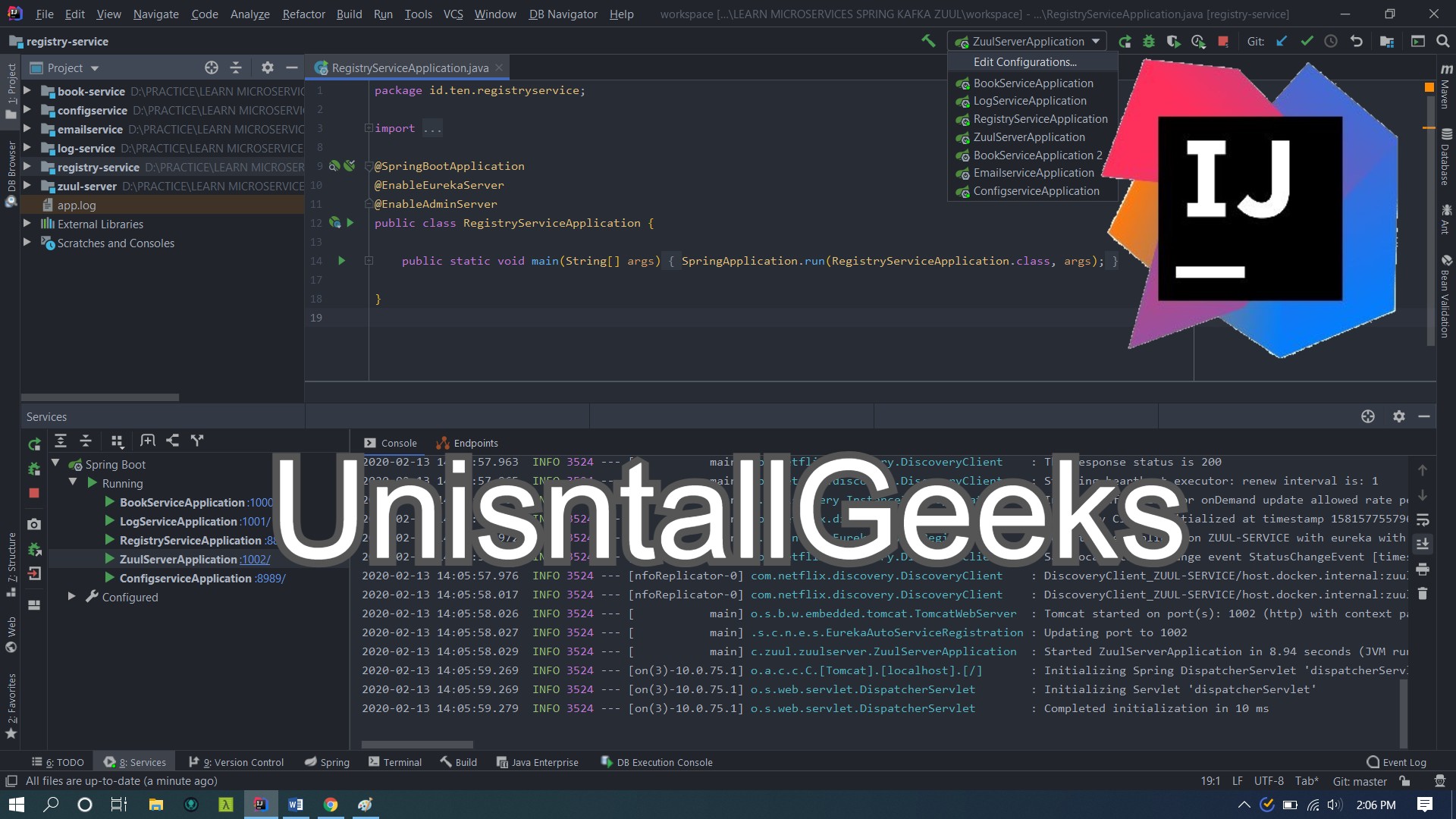This screenshot has width=1456, height=819.
Task: Select the ZuulServerApplication run configuration
Action: point(1029,136)
